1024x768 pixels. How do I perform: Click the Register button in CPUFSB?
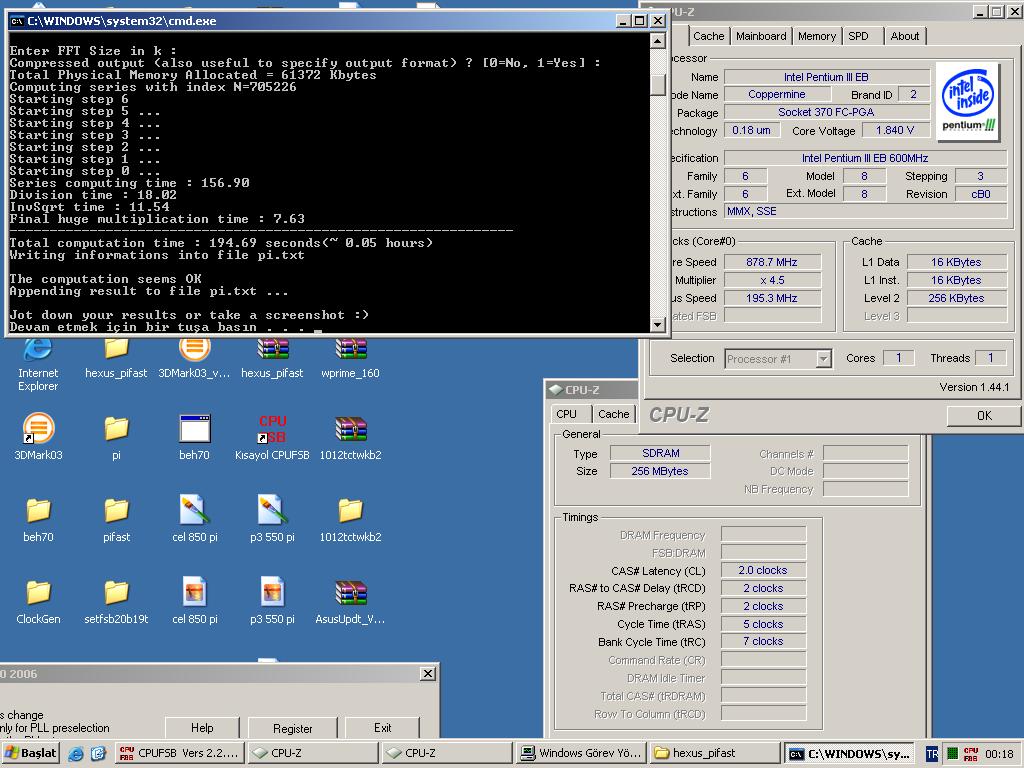click(293, 728)
